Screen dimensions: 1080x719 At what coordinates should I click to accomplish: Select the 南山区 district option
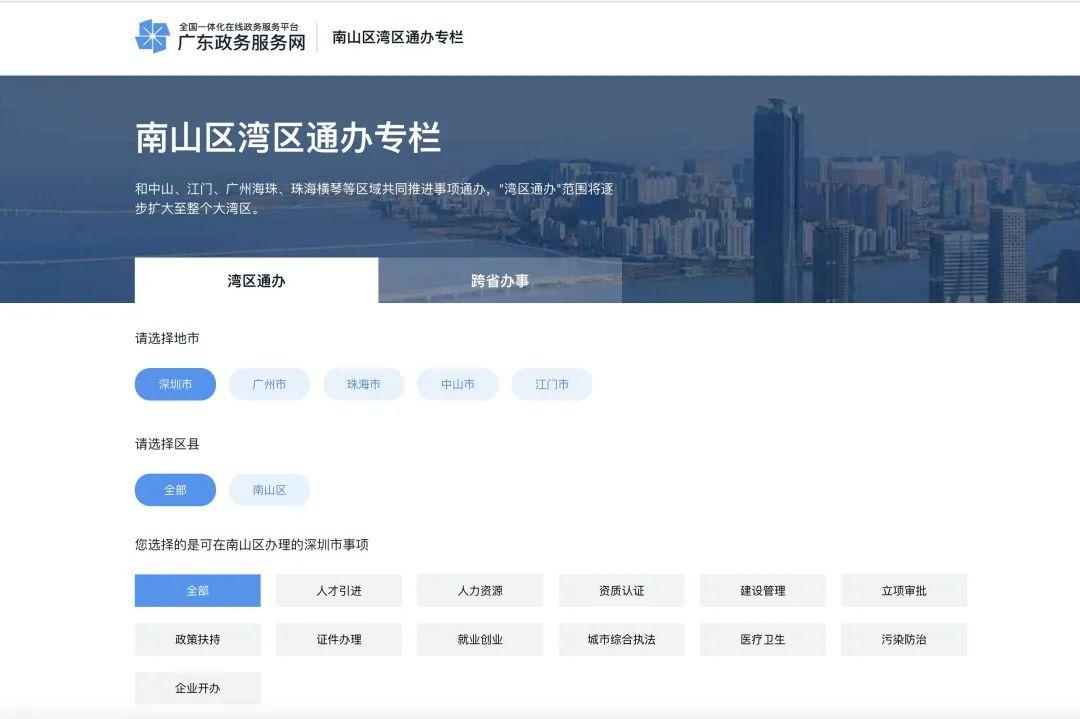click(269, 490)
